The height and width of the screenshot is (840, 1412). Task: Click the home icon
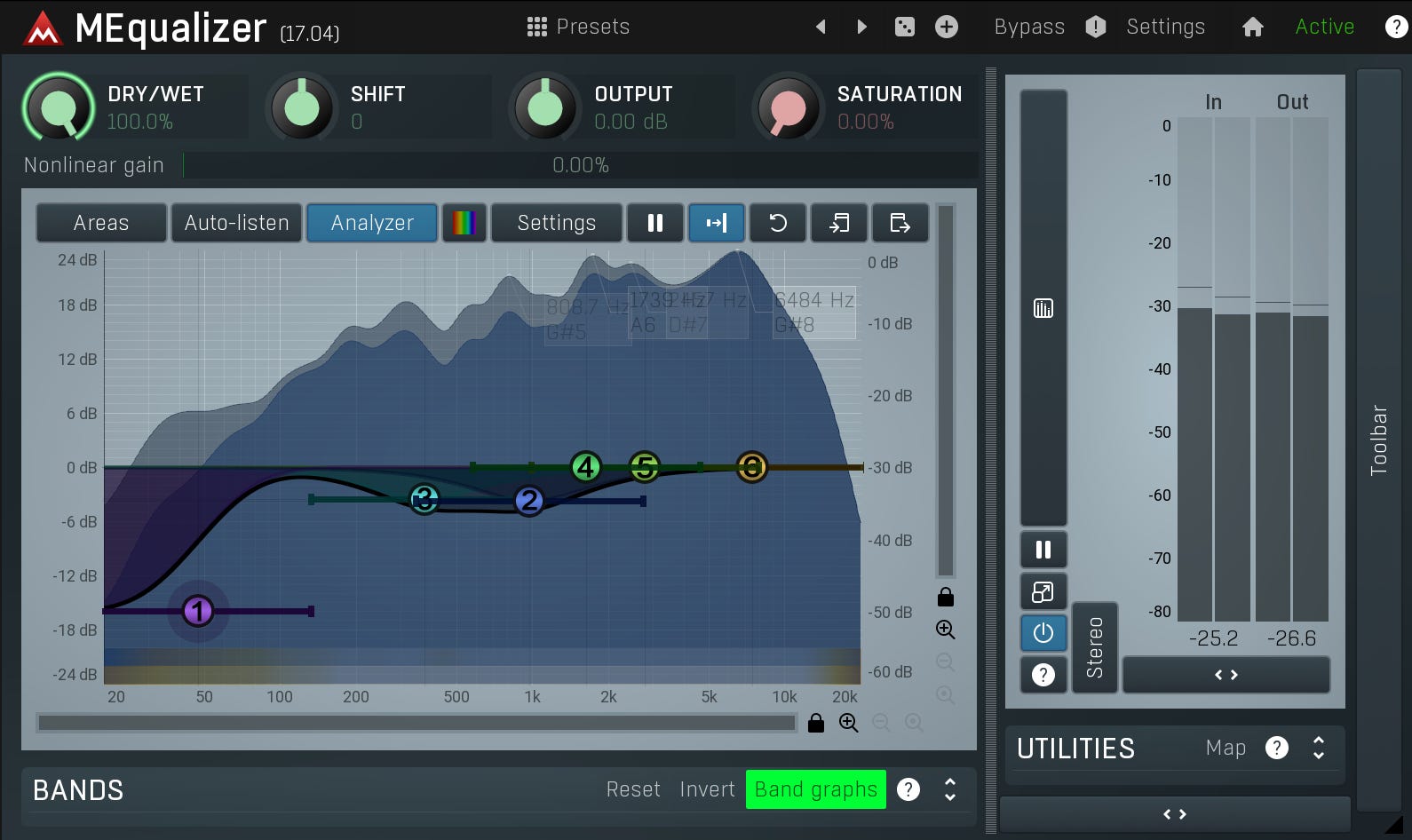1252,27
